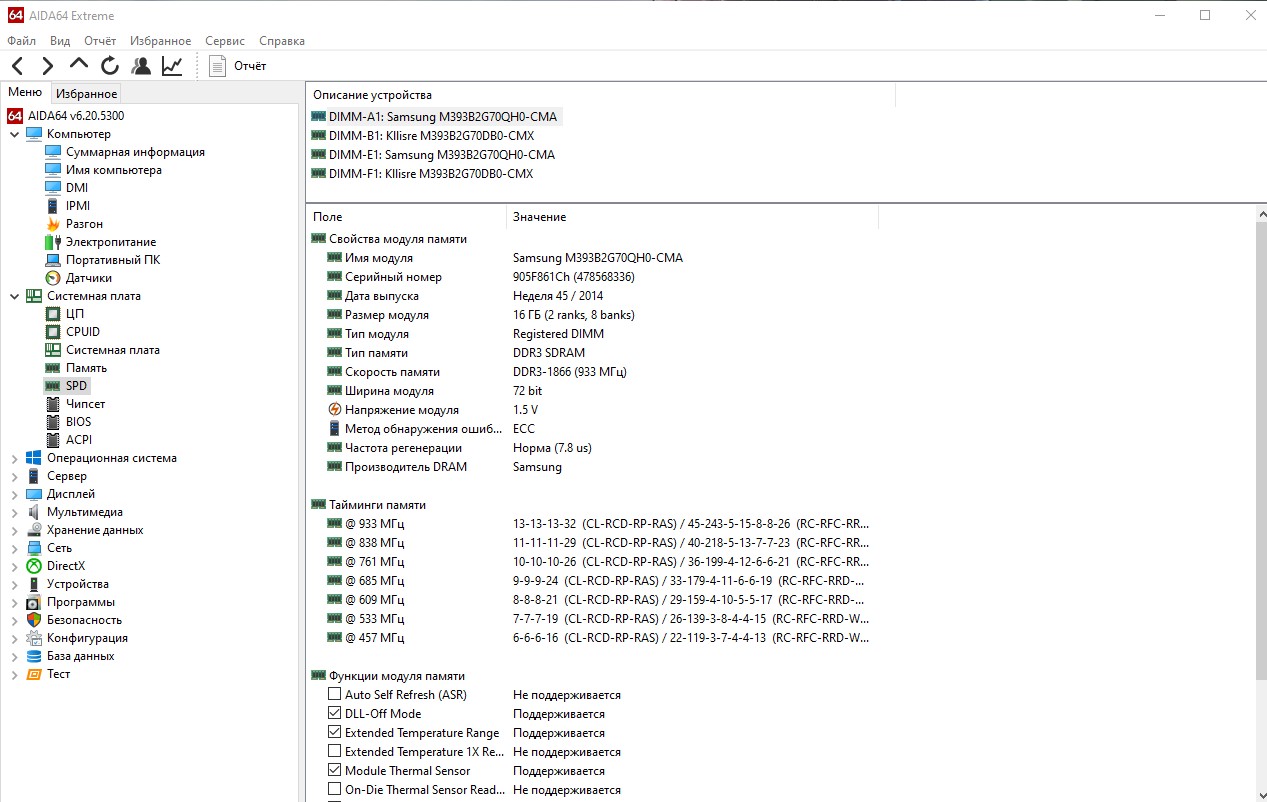Select the Суммарная информация icon
Viewport: 1267px width, 802px height.
[53, 152]
